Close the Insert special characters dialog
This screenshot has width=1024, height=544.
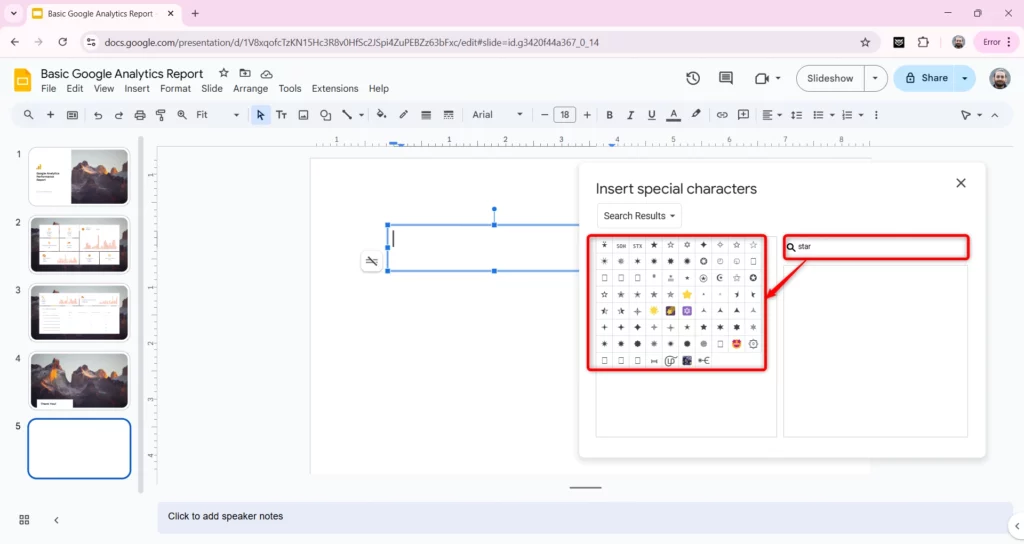point(961,183)
